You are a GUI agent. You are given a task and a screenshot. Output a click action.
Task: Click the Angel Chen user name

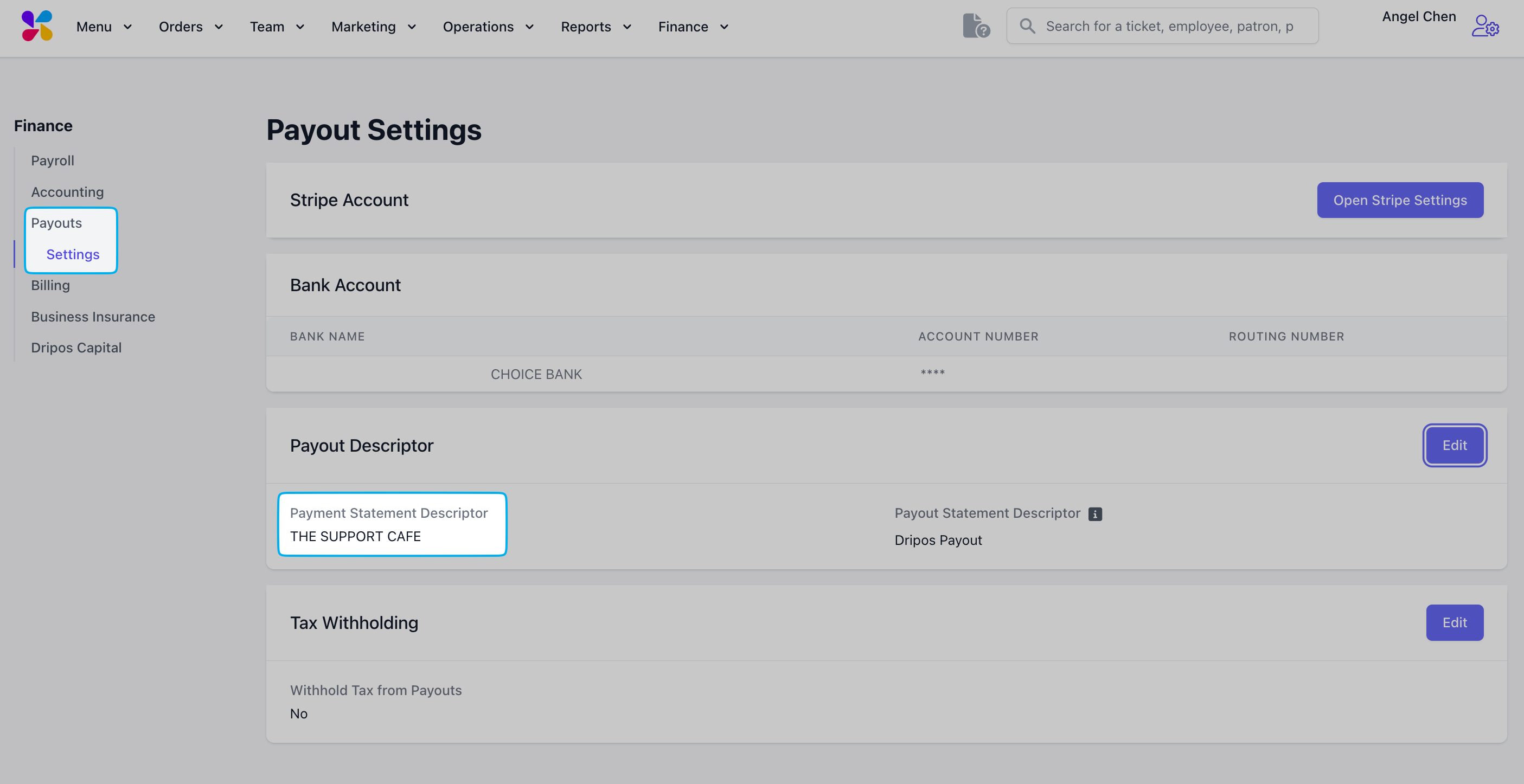(1419, 17)
